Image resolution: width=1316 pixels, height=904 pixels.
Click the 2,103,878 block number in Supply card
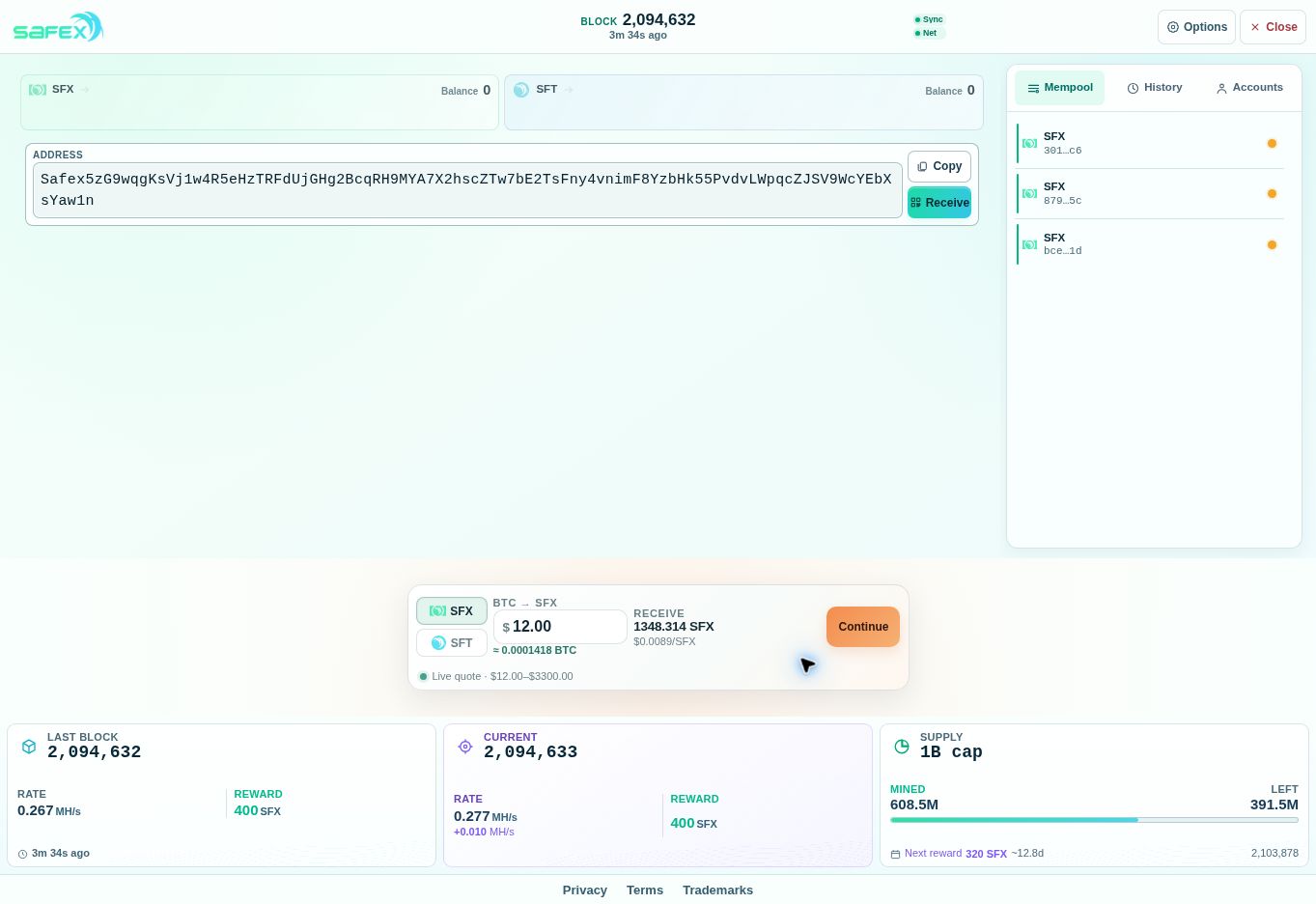[1274, 854]
